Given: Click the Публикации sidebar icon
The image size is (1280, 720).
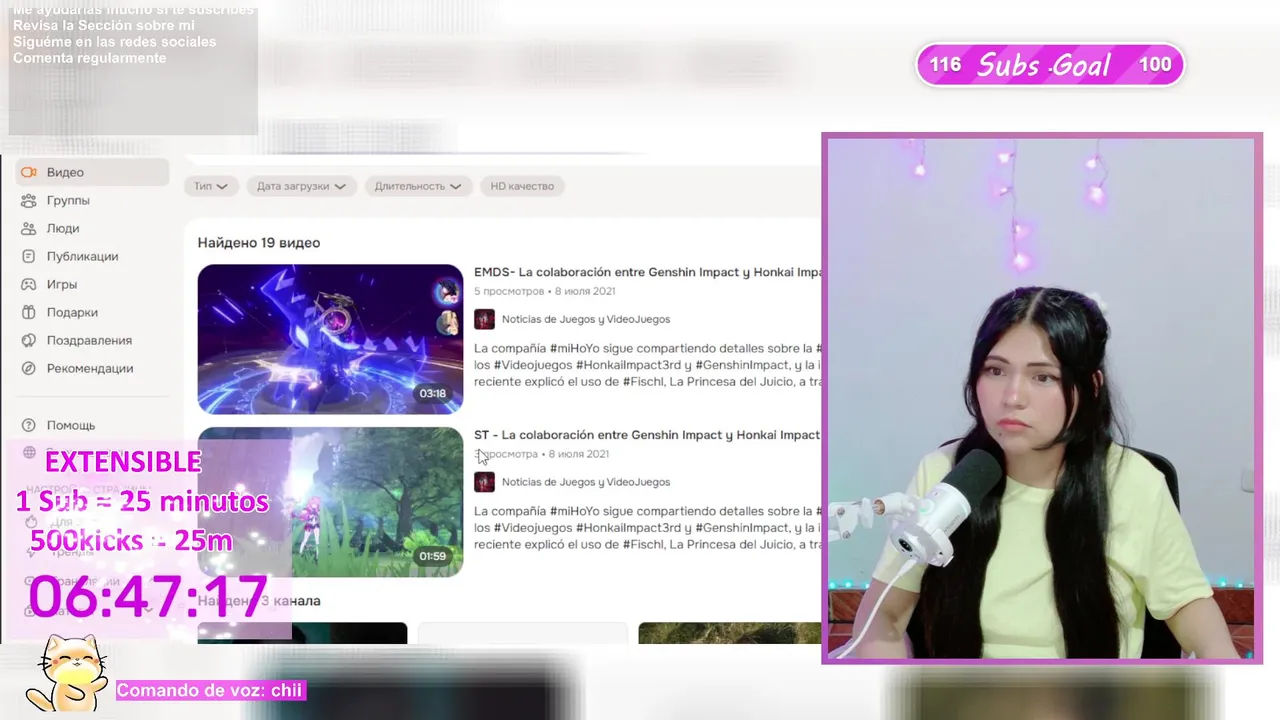Looking at the screenshot, I should coord(29,256).
